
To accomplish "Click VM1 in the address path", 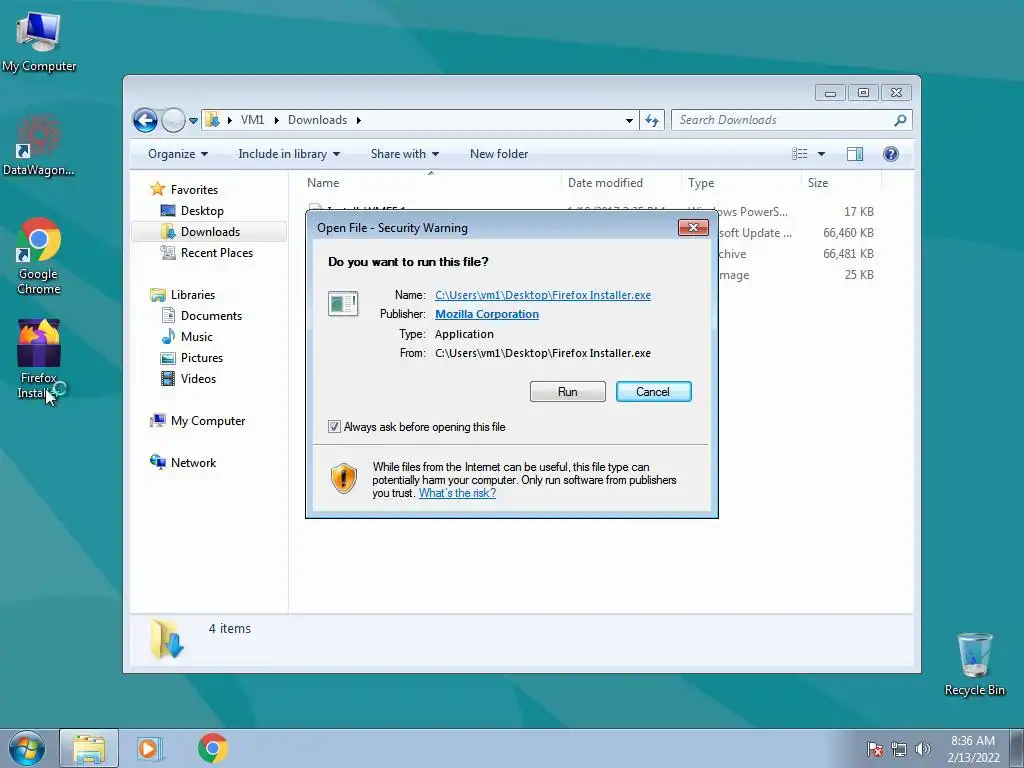I will pos(252,120).
